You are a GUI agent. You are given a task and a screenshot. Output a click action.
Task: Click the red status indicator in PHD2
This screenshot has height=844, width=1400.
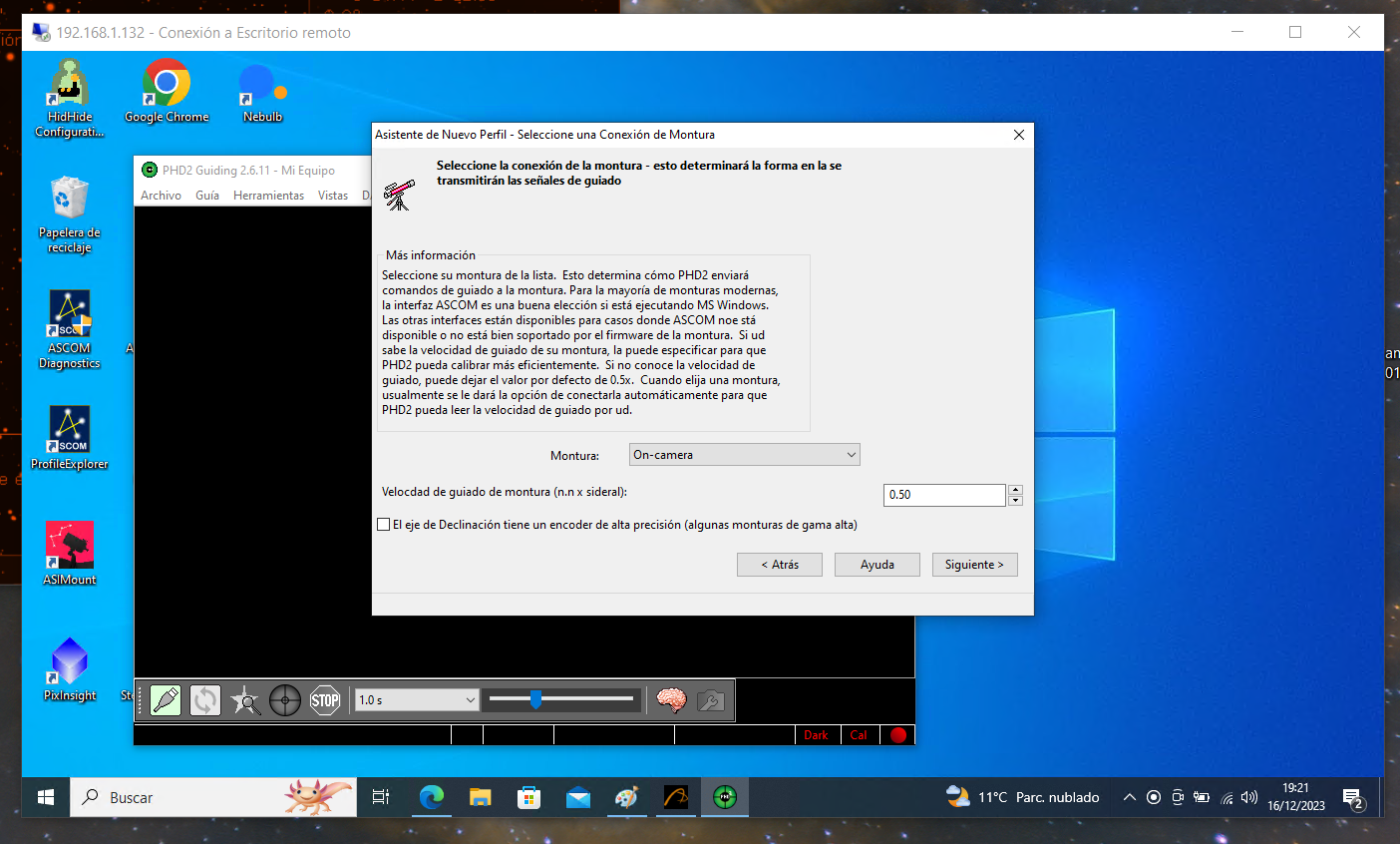(x=898, y=735)
